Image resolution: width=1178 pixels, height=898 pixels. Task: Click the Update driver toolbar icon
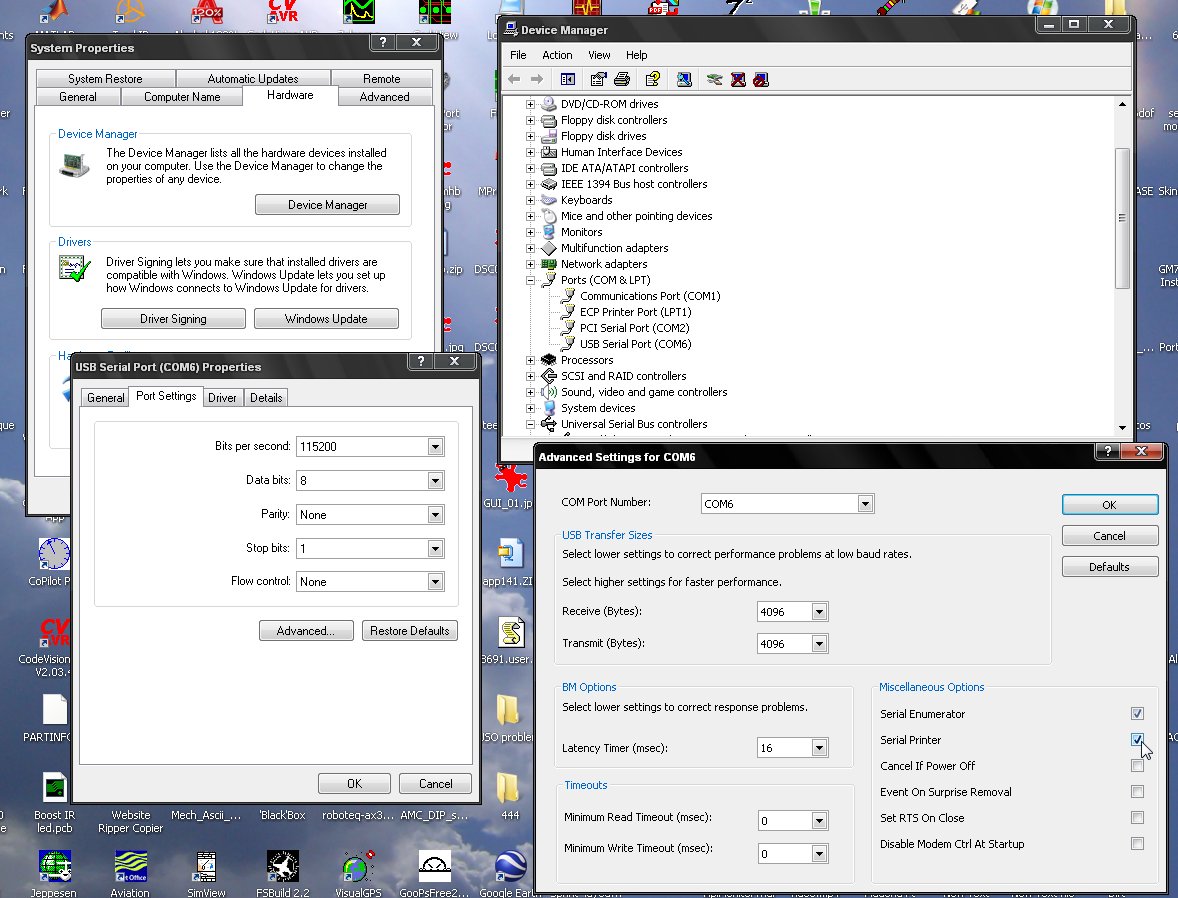tap(714, 79)
